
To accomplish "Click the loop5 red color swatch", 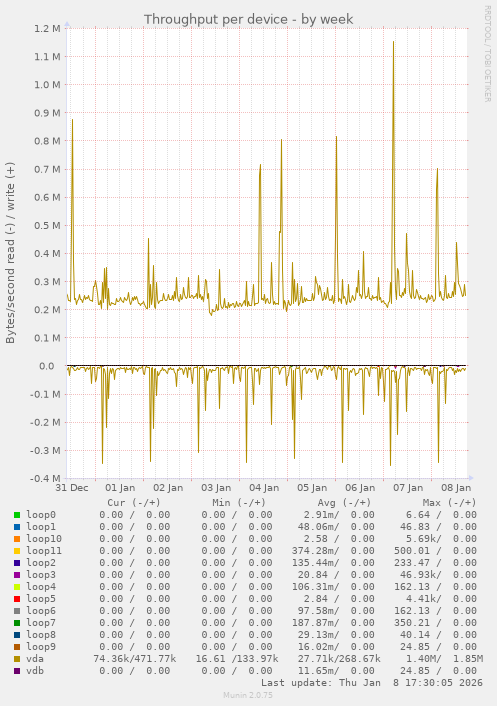I will (17, 599).
